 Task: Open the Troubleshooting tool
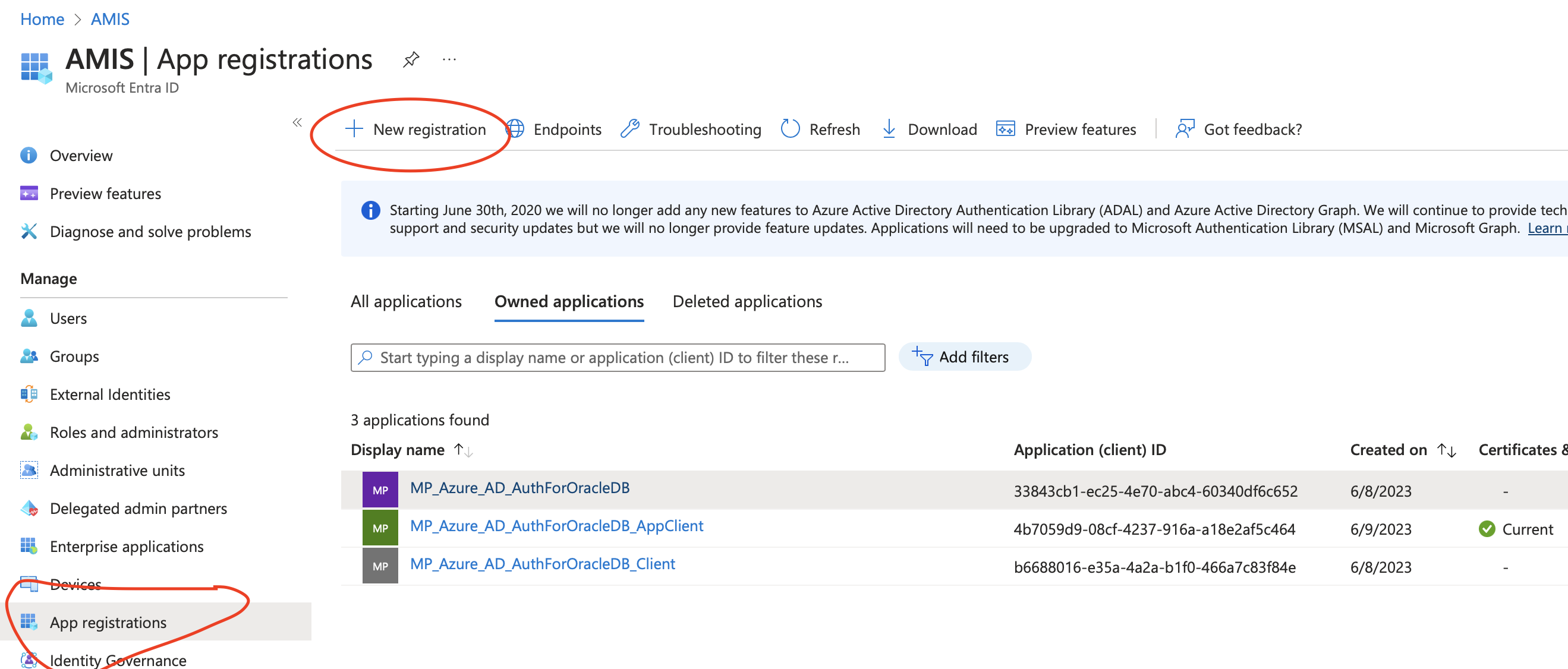[691, 130]
